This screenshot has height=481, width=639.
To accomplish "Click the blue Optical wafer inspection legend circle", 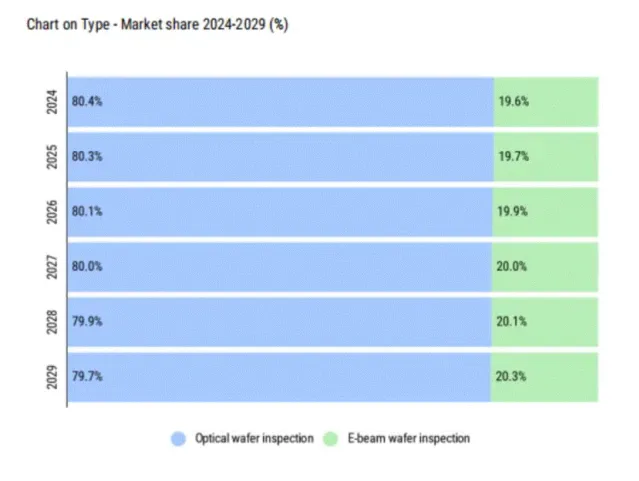I will click(179, 438).
